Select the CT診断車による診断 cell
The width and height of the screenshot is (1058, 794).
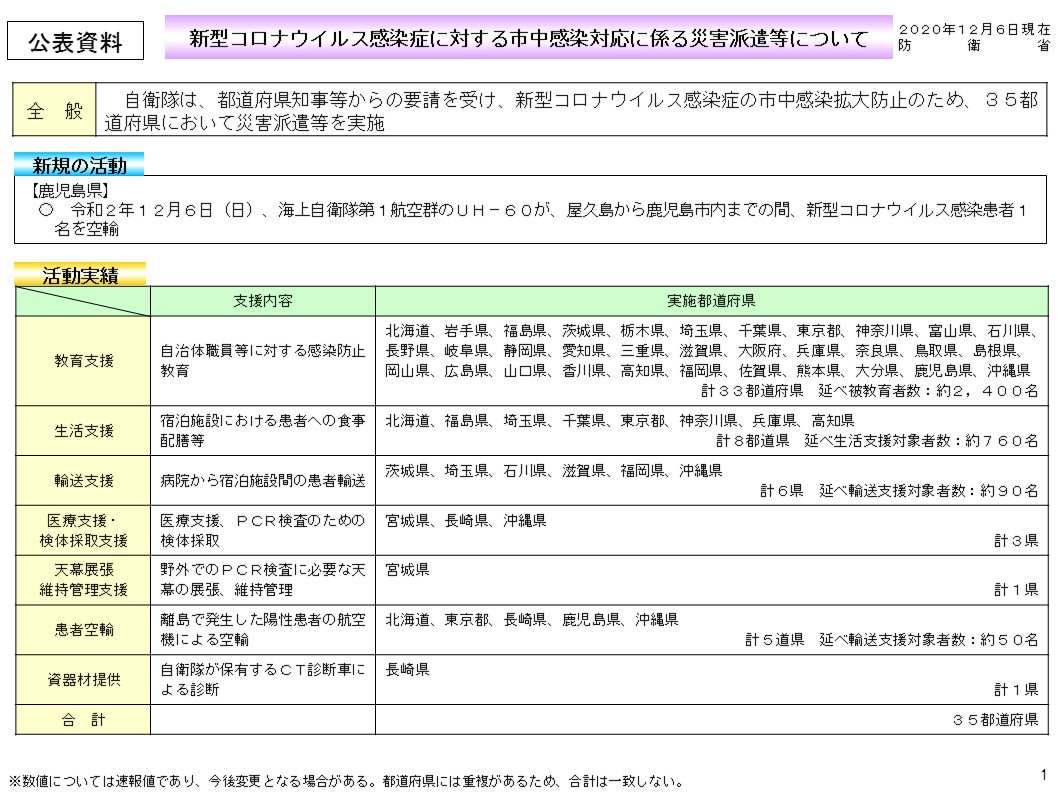pos(263,679)
